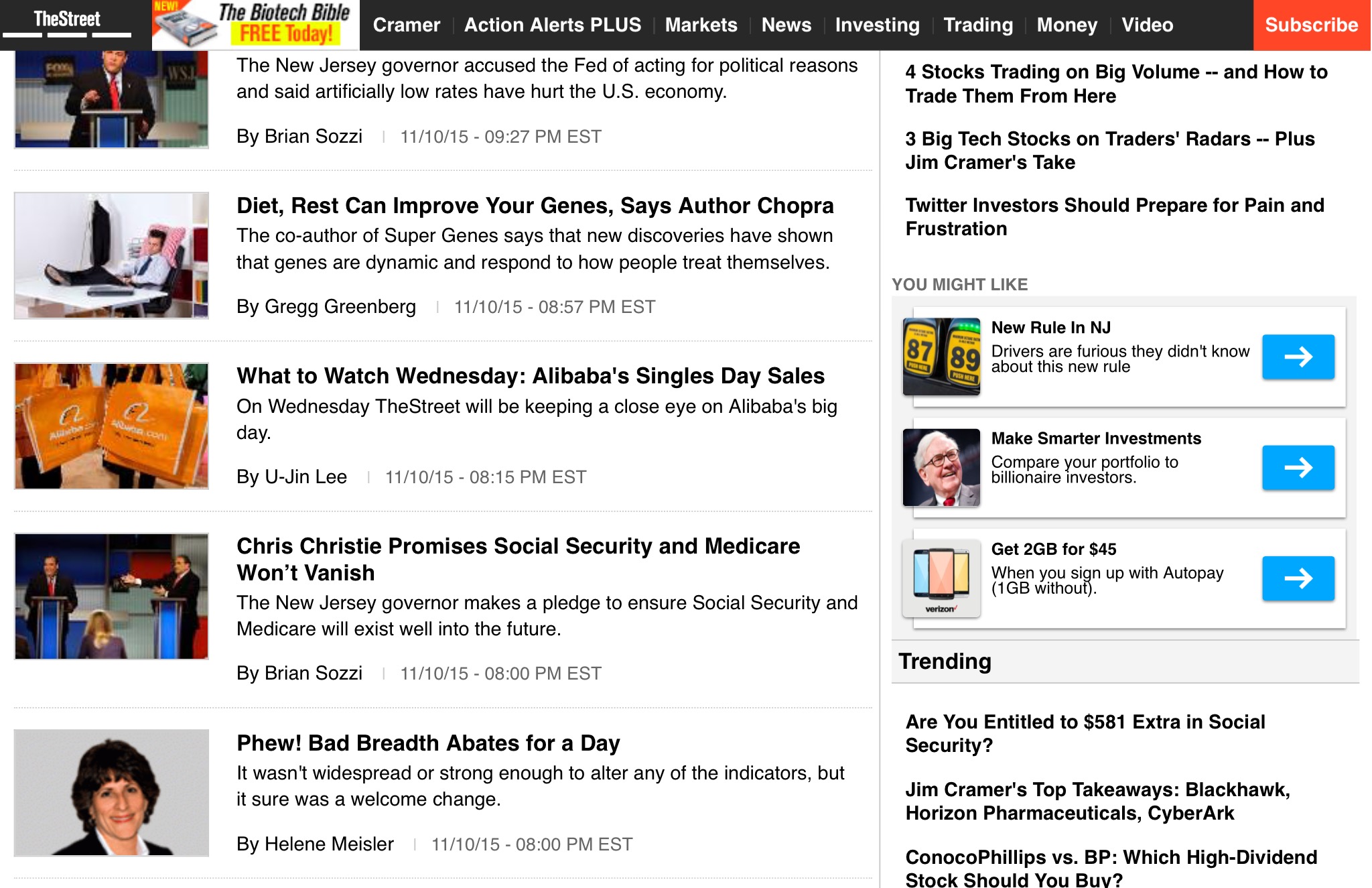Open 4 Stocks Trading on Big Volume link
1372x888 pixels.
coord(1116,84)
